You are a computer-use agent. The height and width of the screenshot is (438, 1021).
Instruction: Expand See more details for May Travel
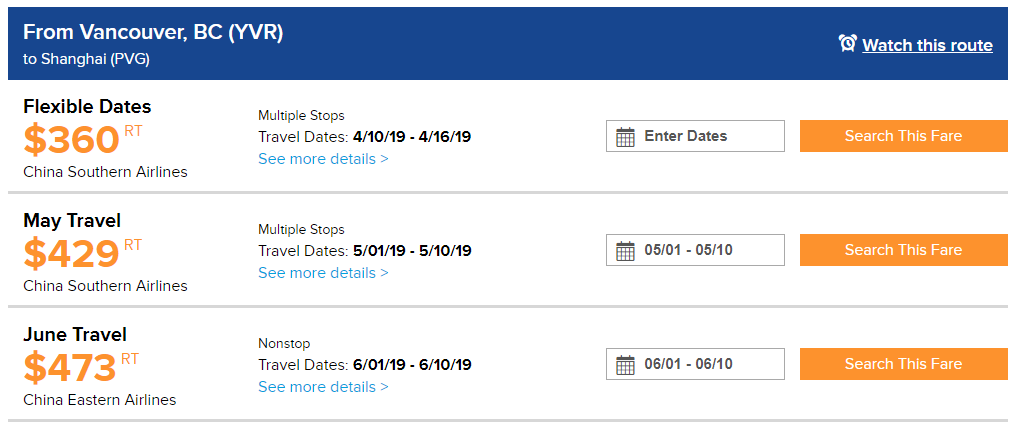(323, 273)
